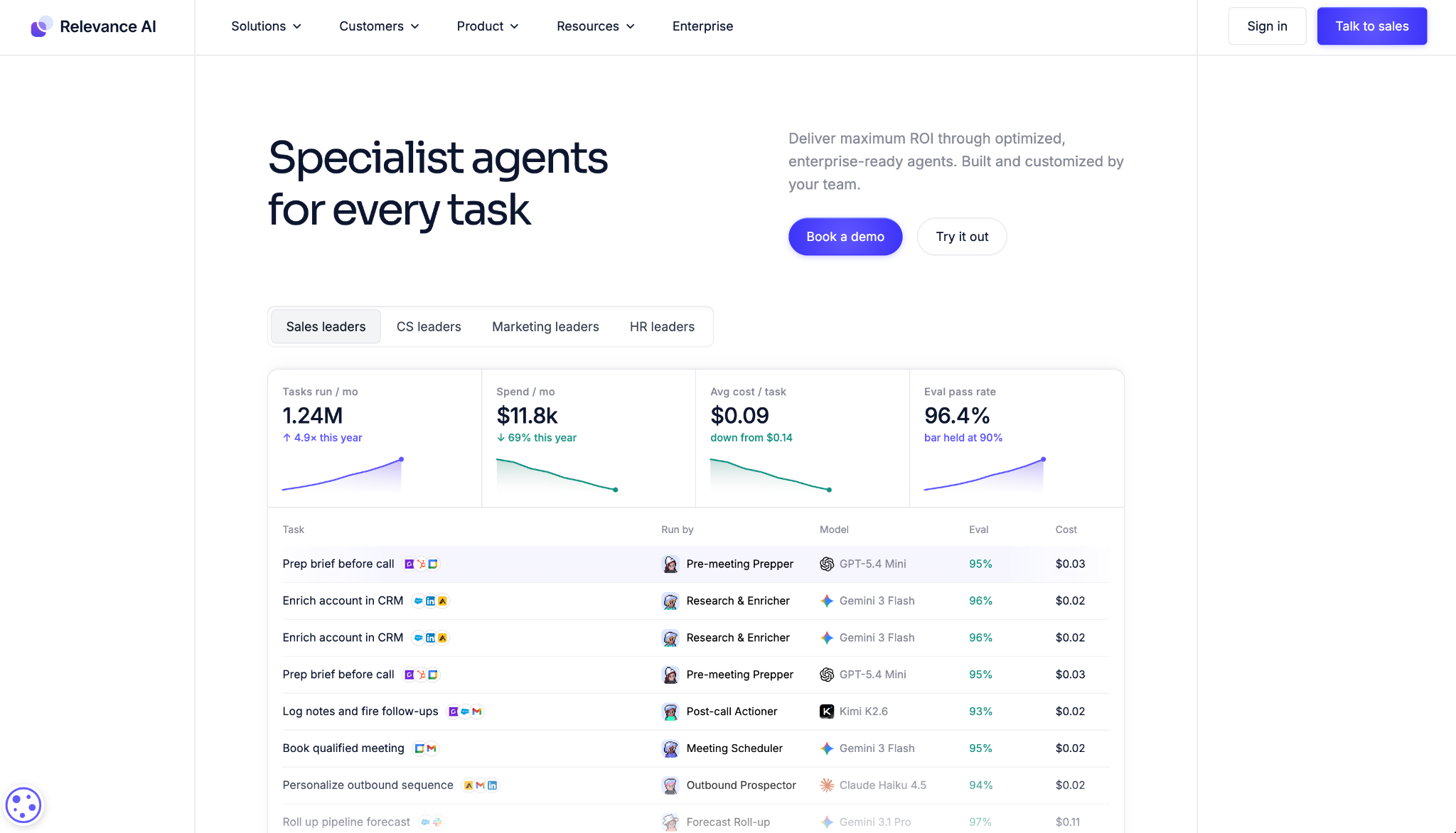Click the Talk to sales button

[1371, 26]
